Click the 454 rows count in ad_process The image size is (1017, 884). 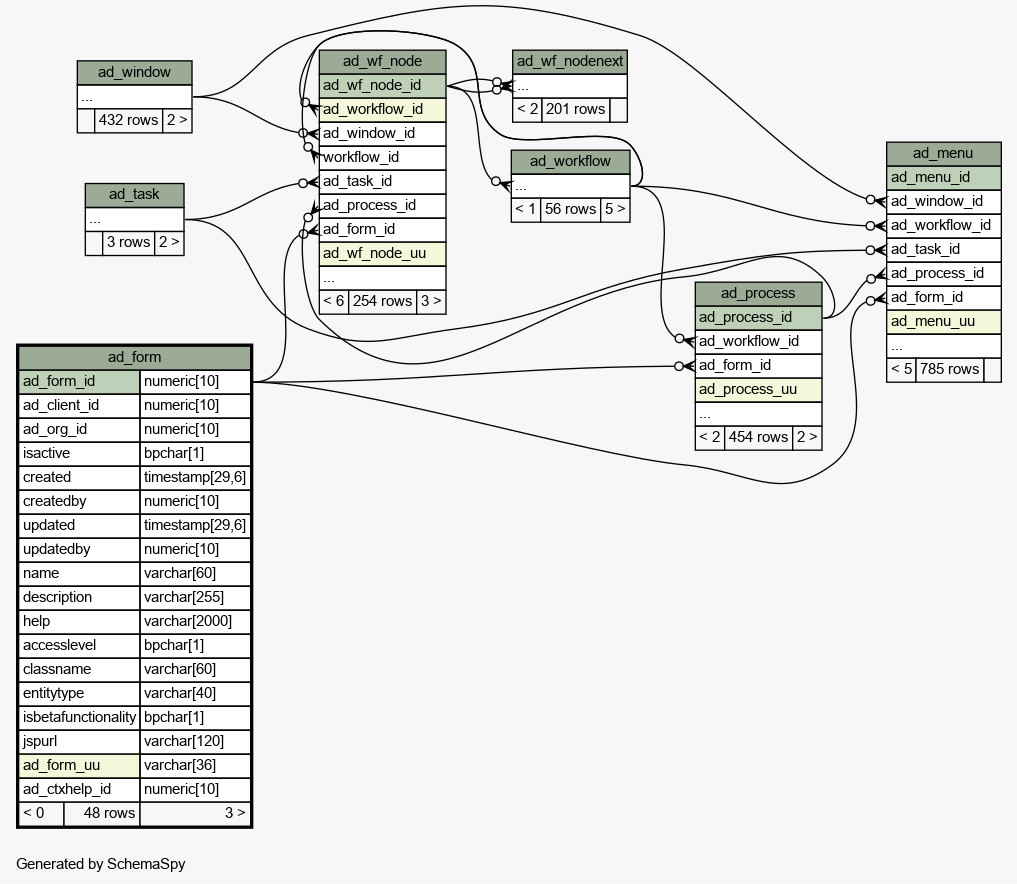point(758,437)
